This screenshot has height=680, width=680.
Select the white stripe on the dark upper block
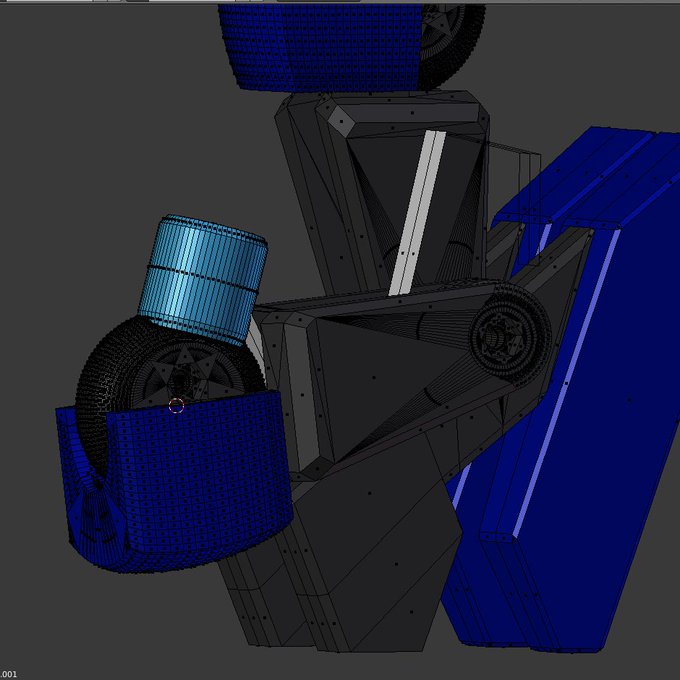click(x=417, y=213)
